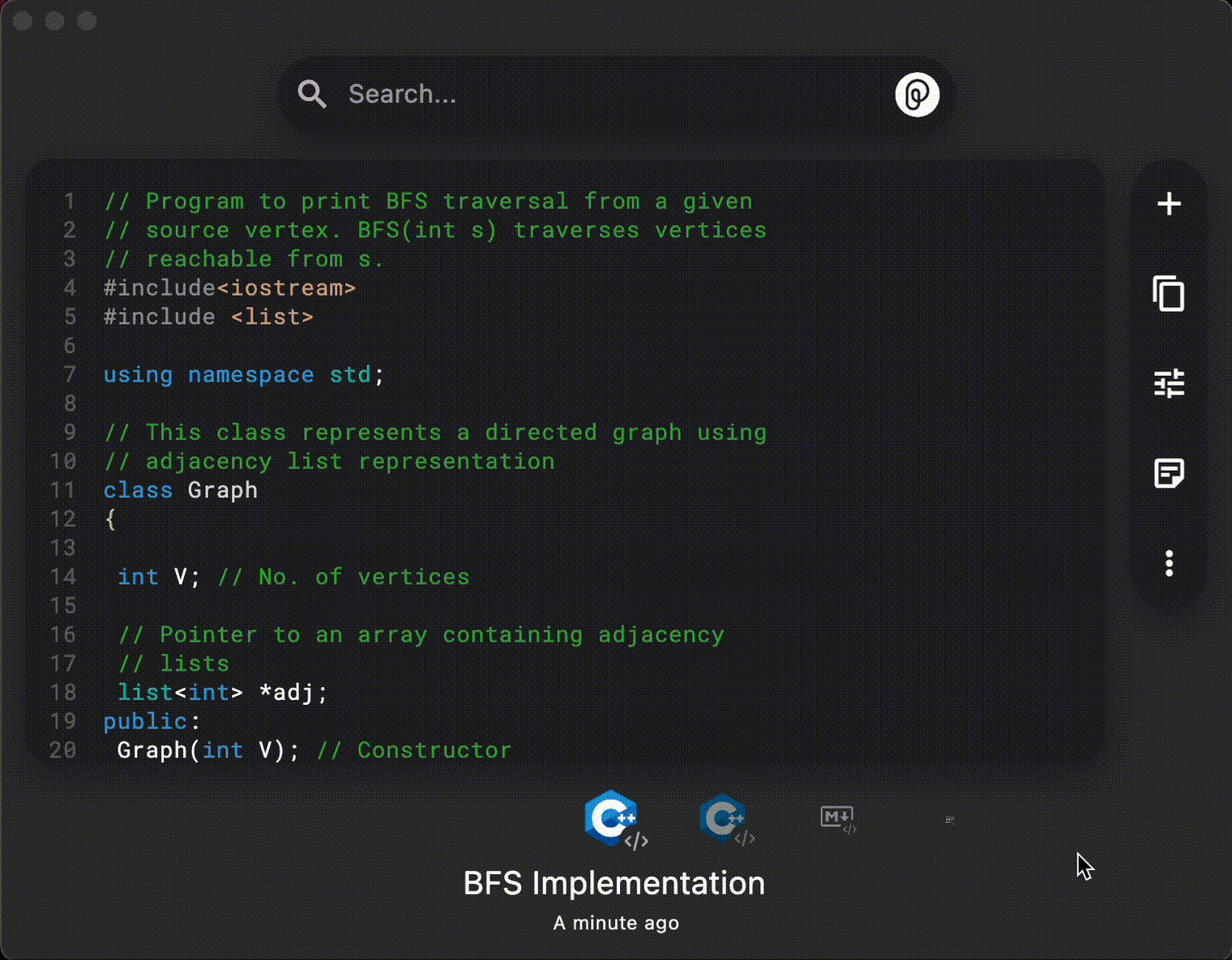Click comment '// Pointer to an array containing adjacency'
The height and width of the screenshot is (960, 1232).
[x=421, y=634]
